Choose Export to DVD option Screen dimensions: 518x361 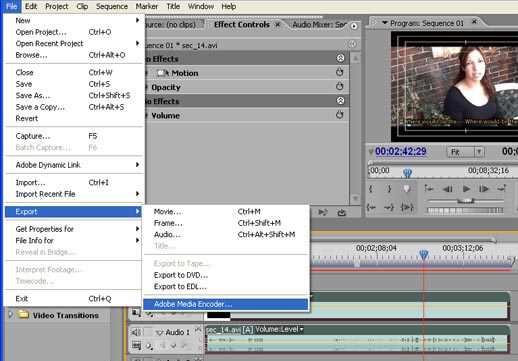coord(226,275)
